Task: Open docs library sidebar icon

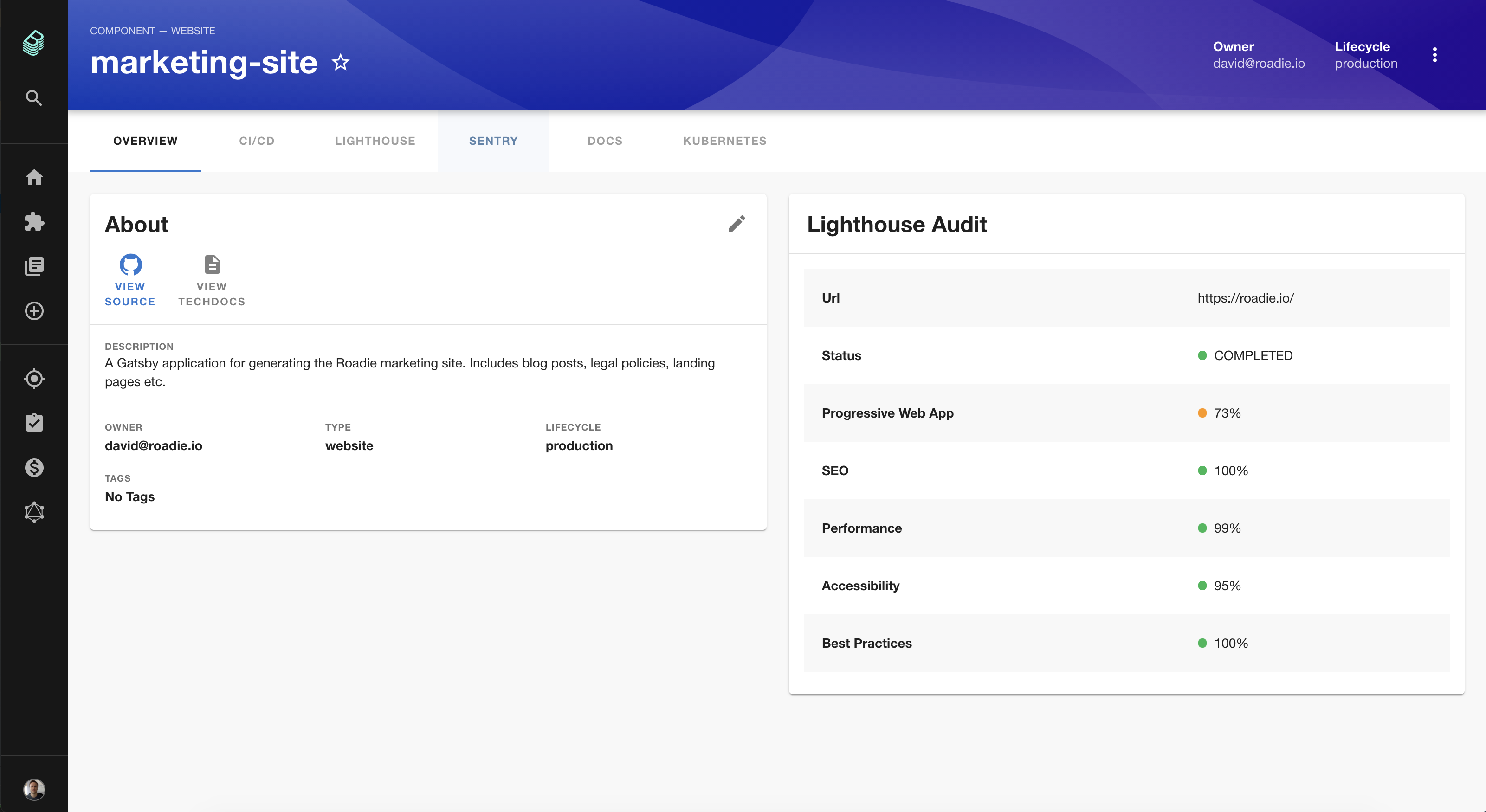Action: [34, 266]
